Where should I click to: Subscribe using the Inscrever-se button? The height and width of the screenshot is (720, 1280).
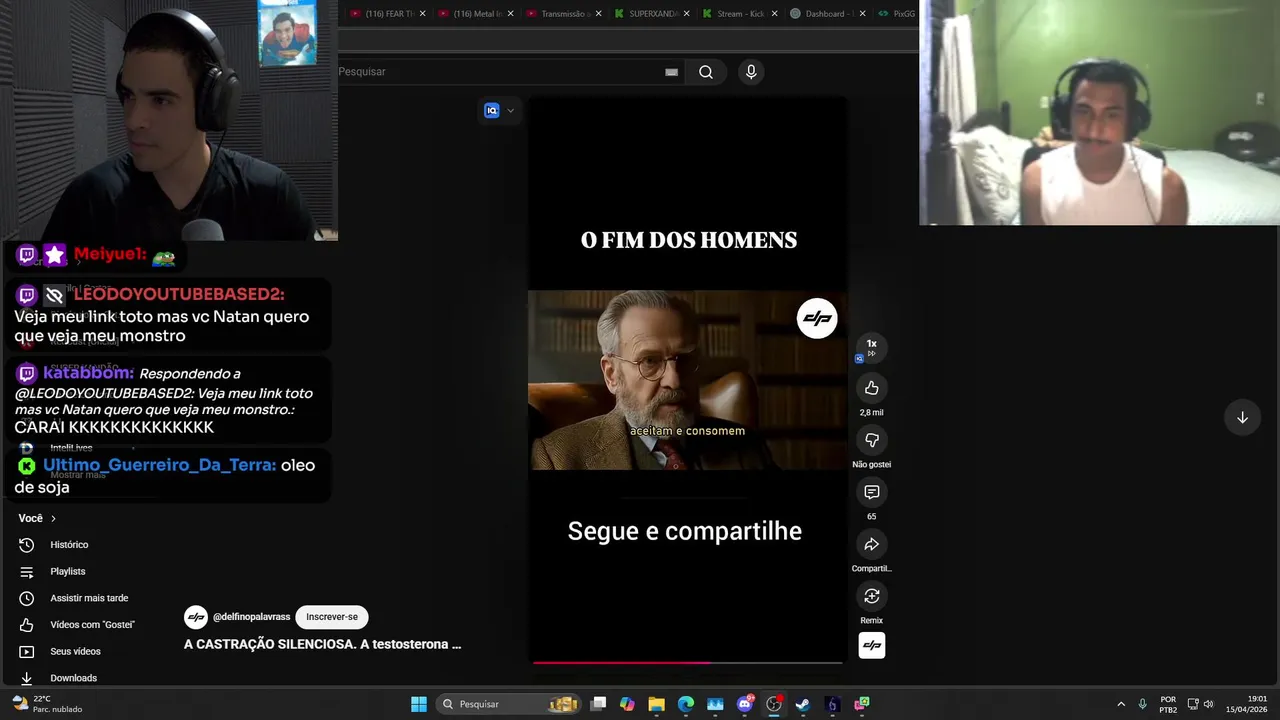(x=332, y=617)
